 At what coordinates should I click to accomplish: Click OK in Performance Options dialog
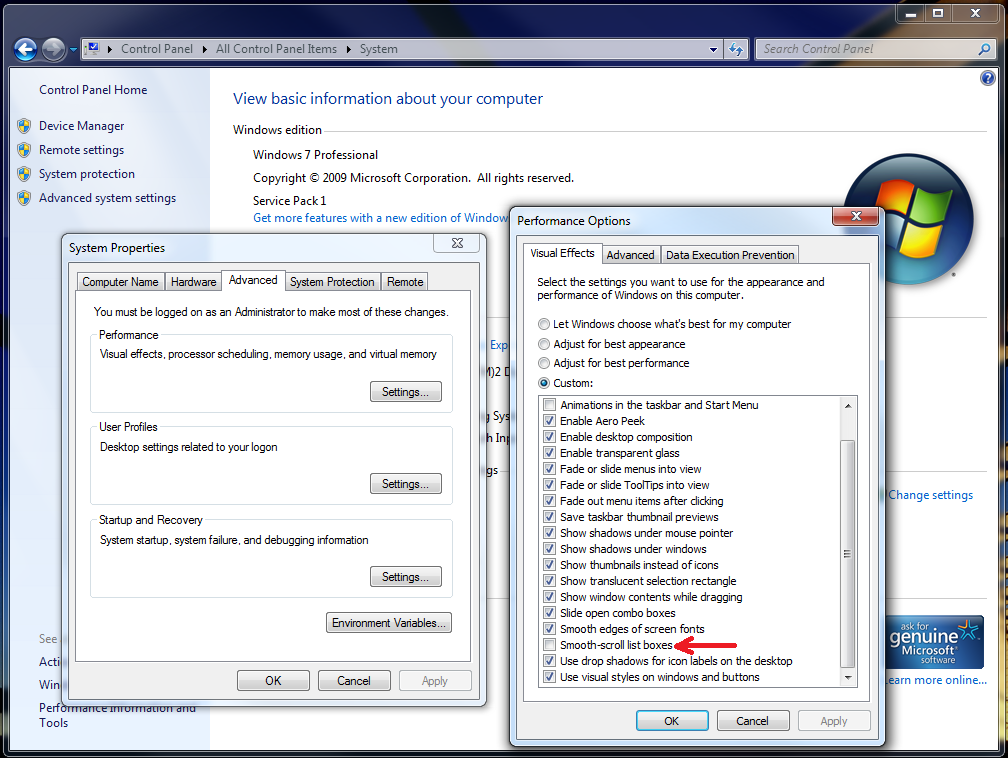(672, 721)
